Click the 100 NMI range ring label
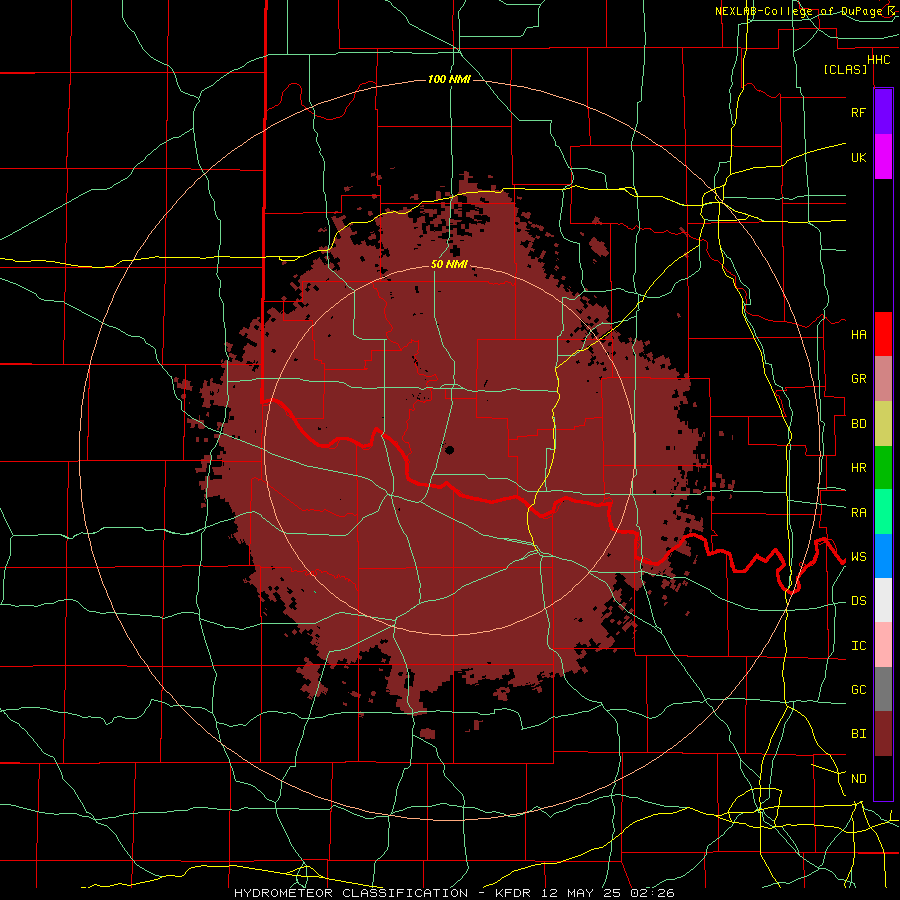The height and width of the screenshot is (900, 900). pos(449,79)
